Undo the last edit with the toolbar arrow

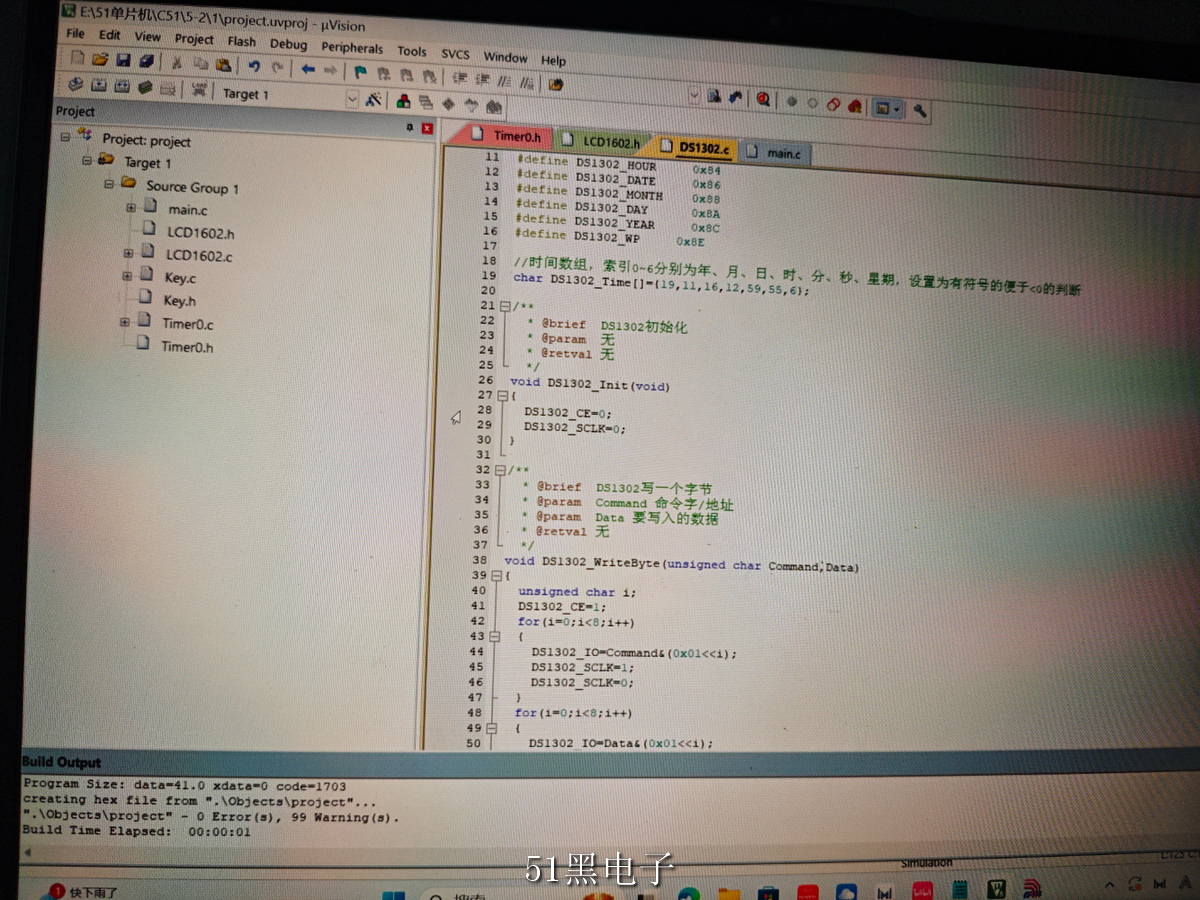pyautogui.click(x=254, y=66)
